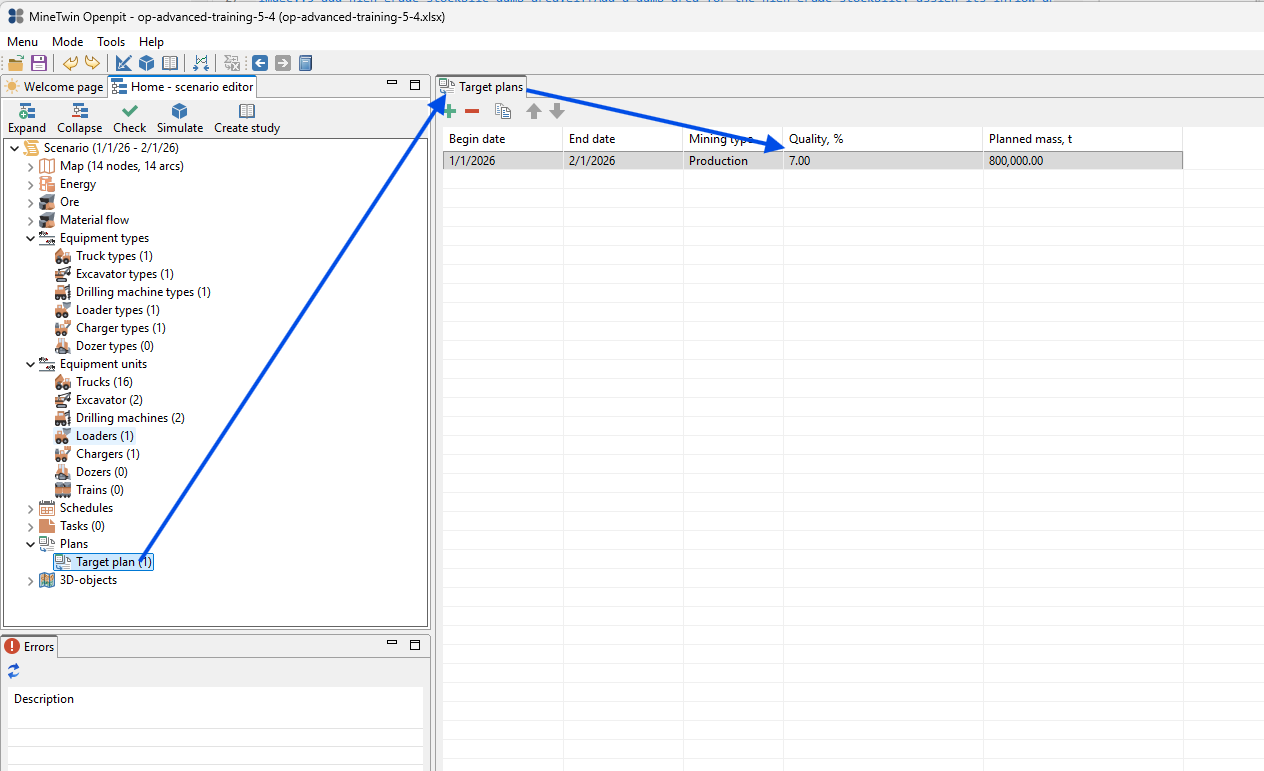Click the blue notebook toolbar icon
This screenshot has height=771, width=1264.
[306, 63]
